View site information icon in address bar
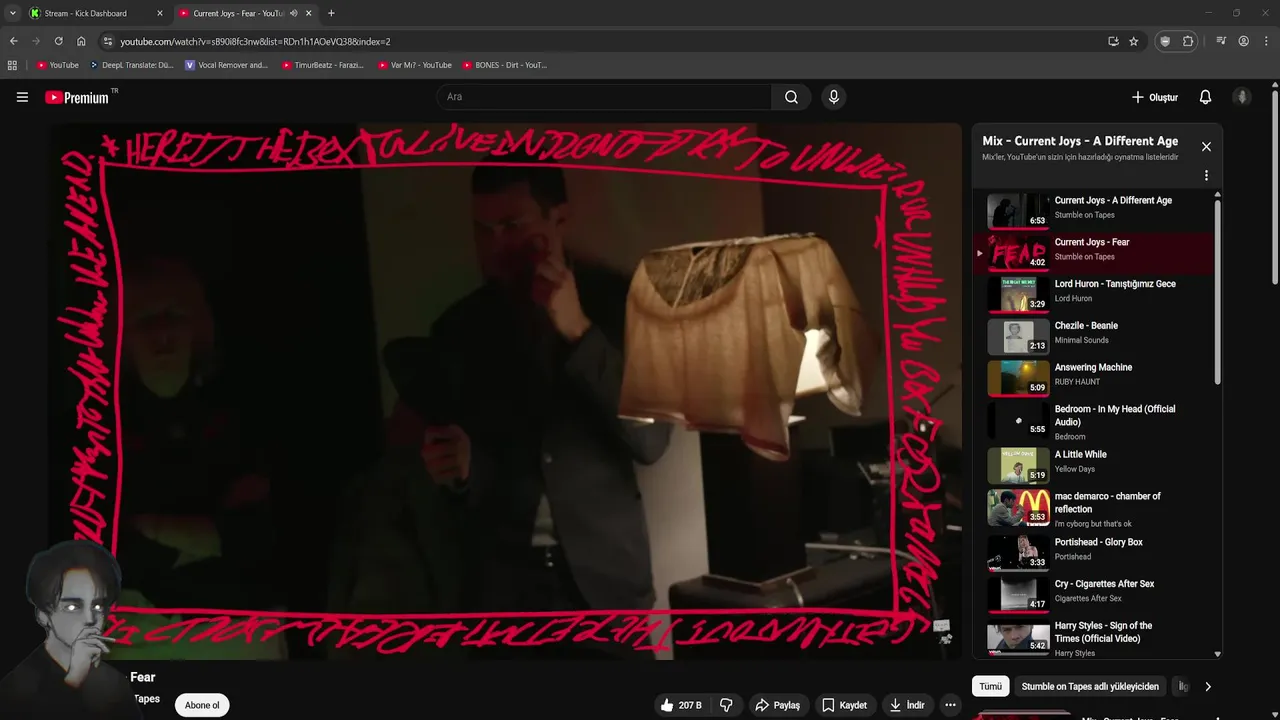This screenshot has height=720, width=1280. tap(108, 41)
